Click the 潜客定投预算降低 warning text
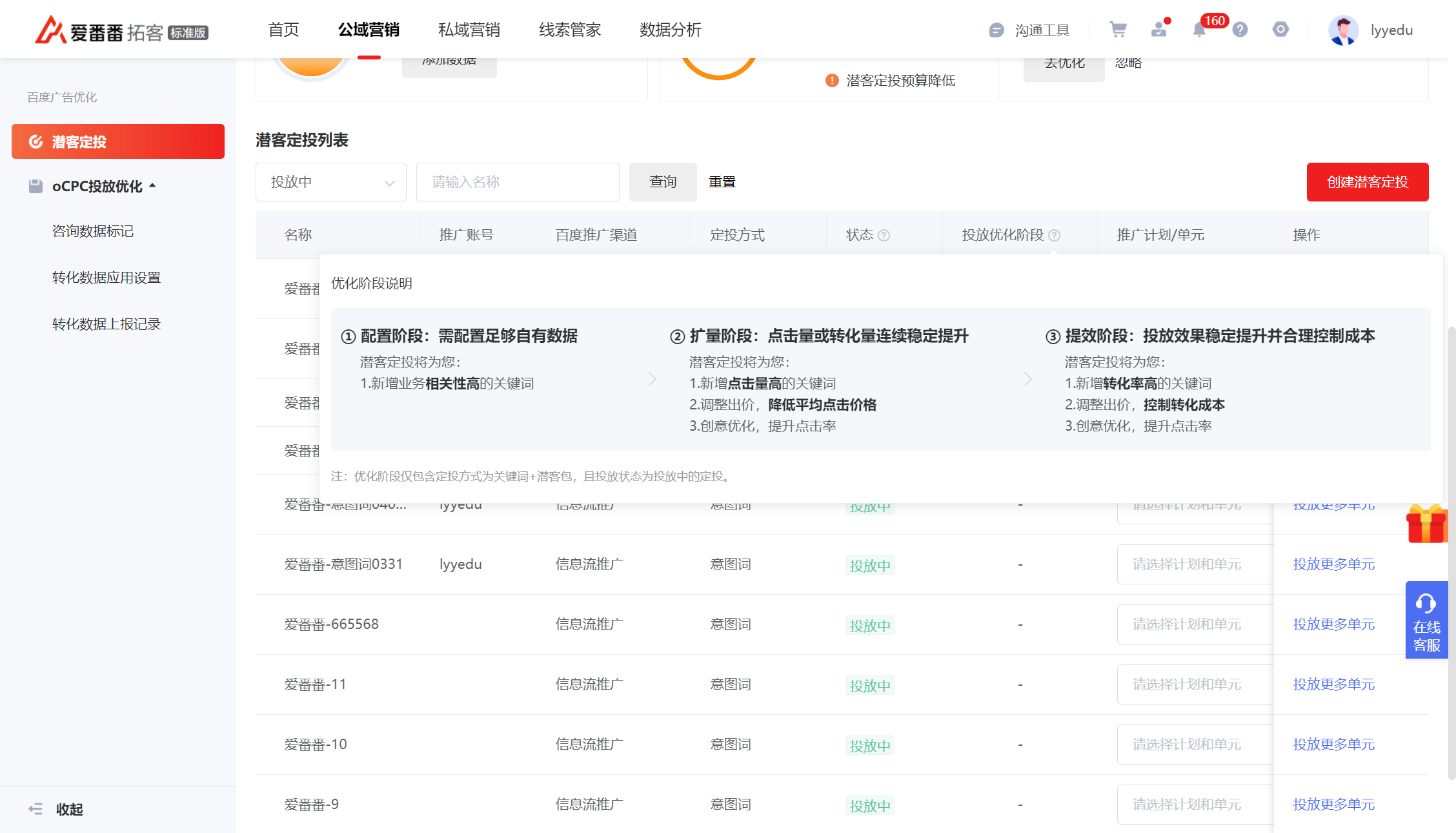The width and height of the screenshot is (1456, 833). coord(901,81)
